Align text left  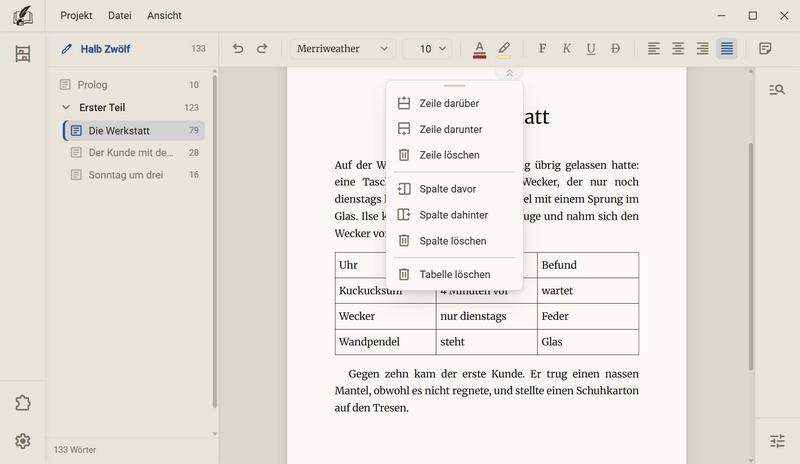(654, 48)
